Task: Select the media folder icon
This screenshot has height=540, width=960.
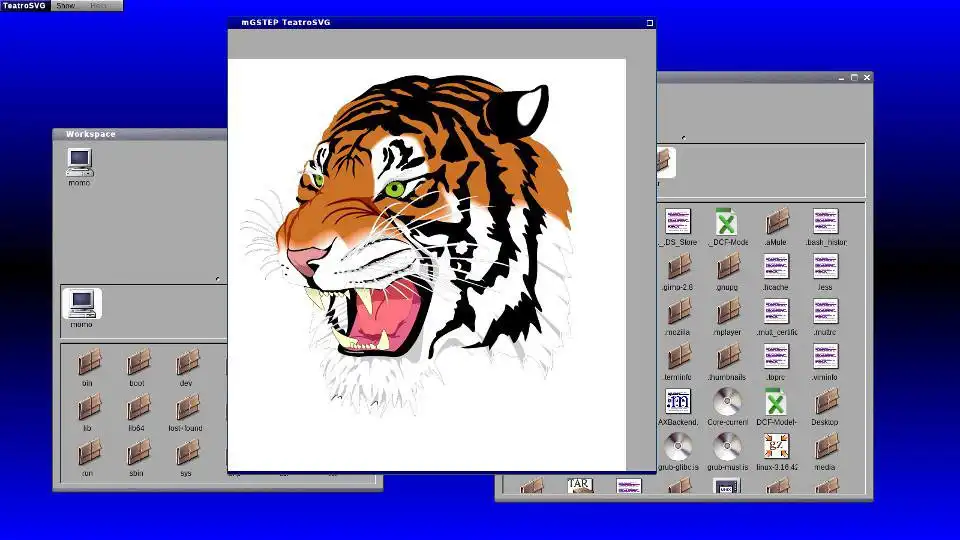Action: (825, 447)
